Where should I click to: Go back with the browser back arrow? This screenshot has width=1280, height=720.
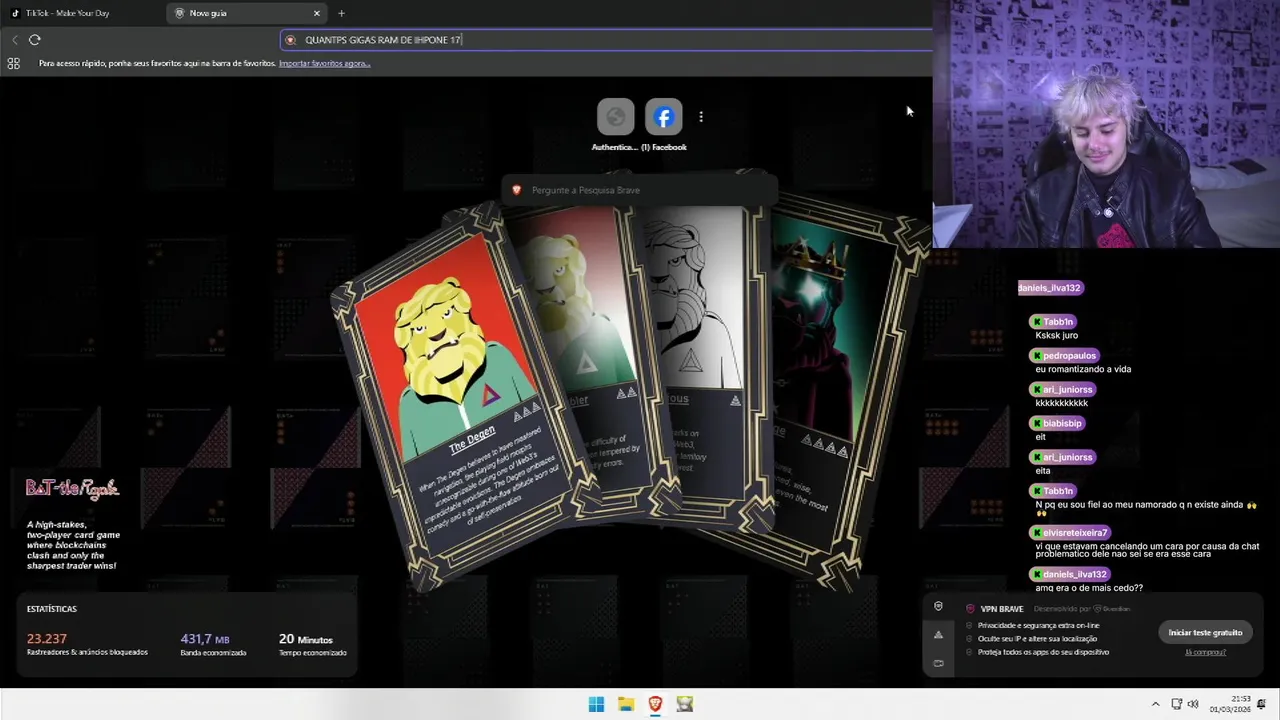point(14,40)
